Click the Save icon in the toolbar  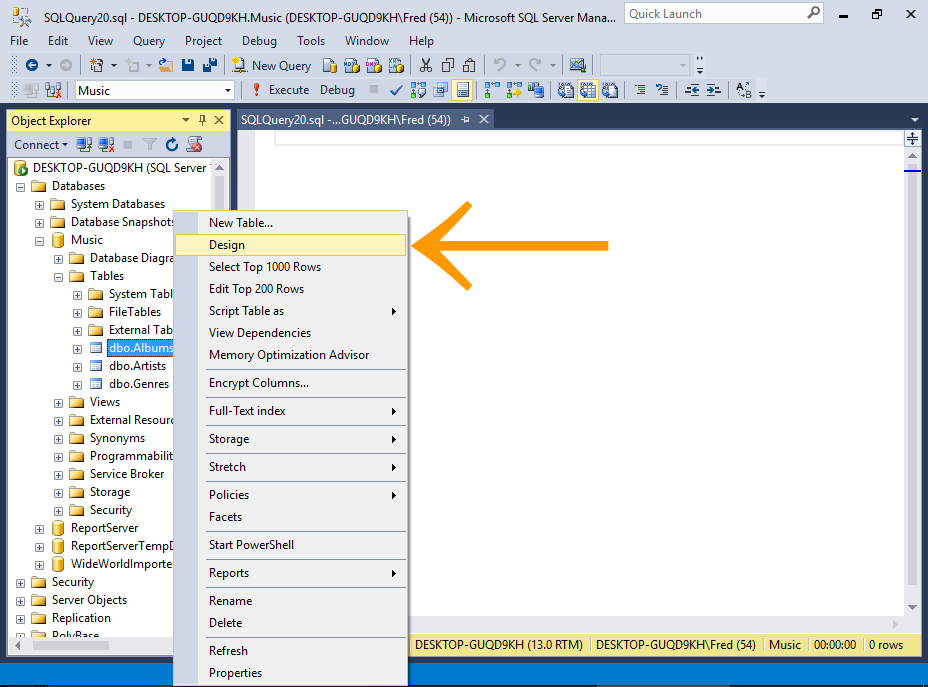(x=188, y=65)
